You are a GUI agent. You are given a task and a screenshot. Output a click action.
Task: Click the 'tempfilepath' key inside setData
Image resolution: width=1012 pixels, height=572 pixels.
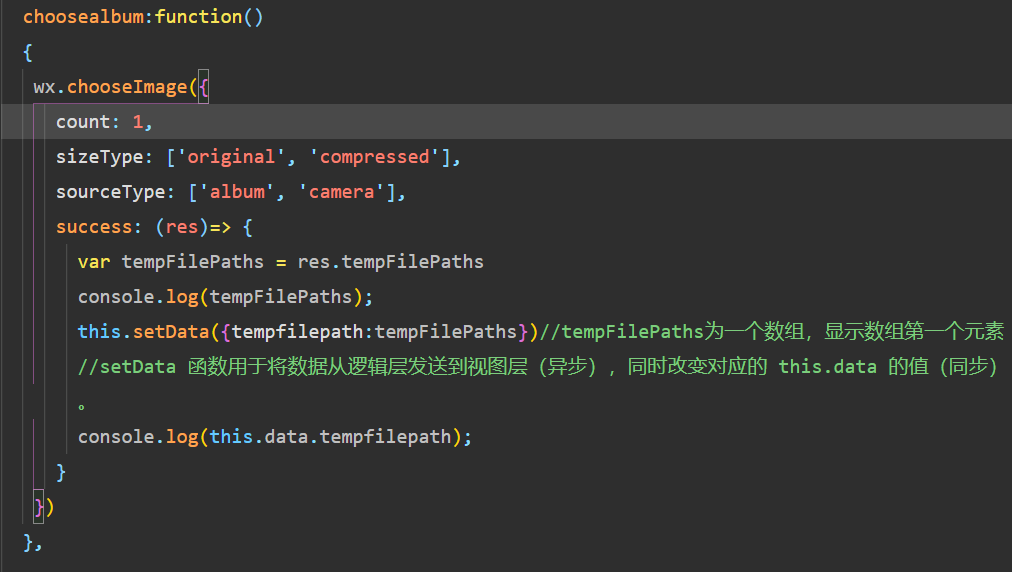298,331
